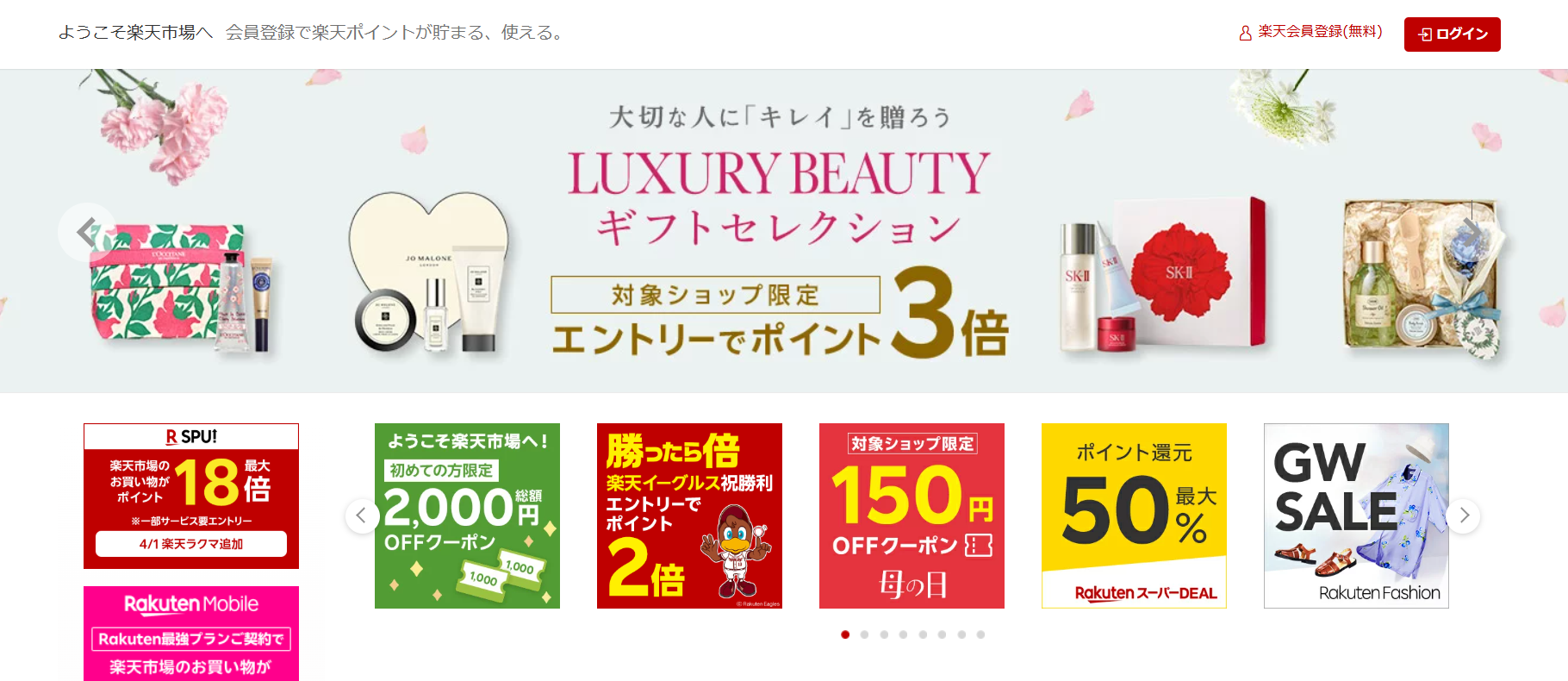Image resolution: width=1568 pixels, height=681 pixels.
Task: Open the 楽天会員登録(無料) link
Action: click(1320, 32)
